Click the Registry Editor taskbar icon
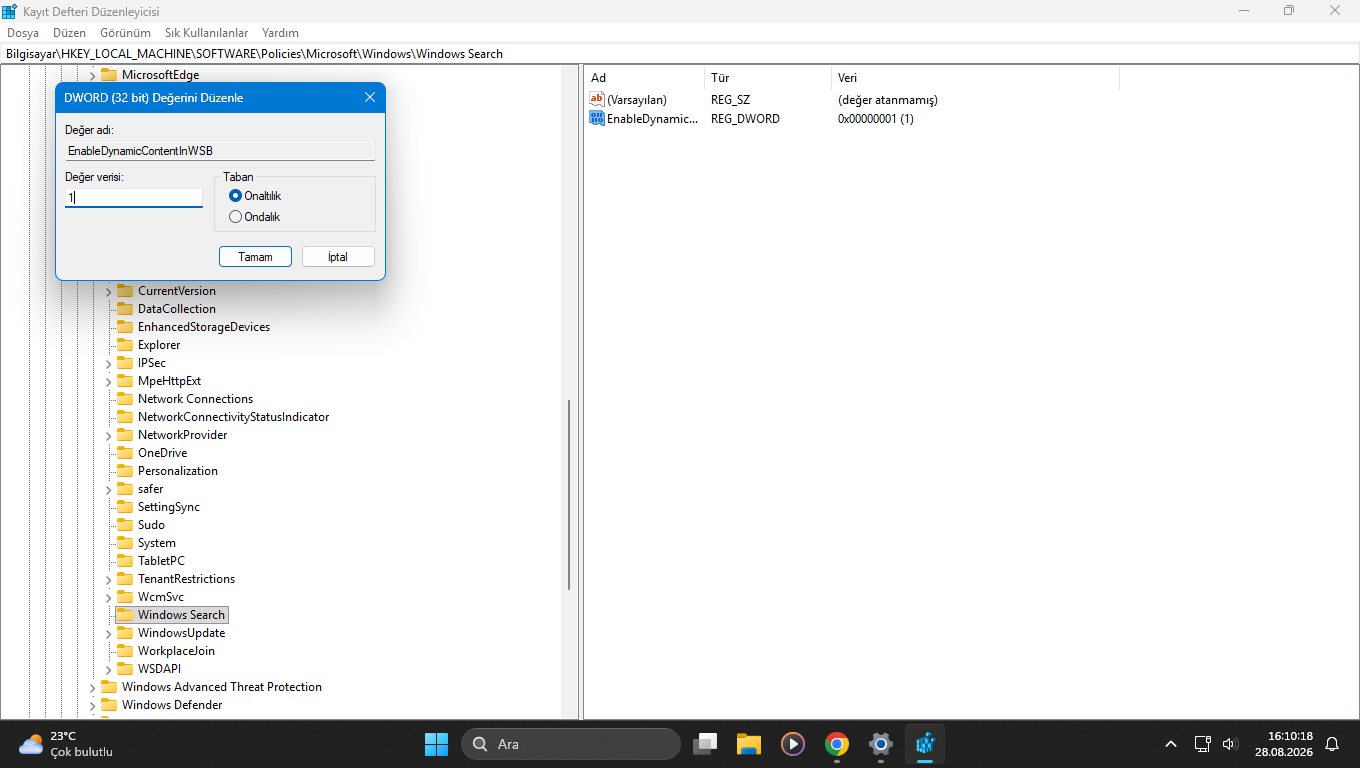Viewport: 1360px width, 768px height. (925, 744)
